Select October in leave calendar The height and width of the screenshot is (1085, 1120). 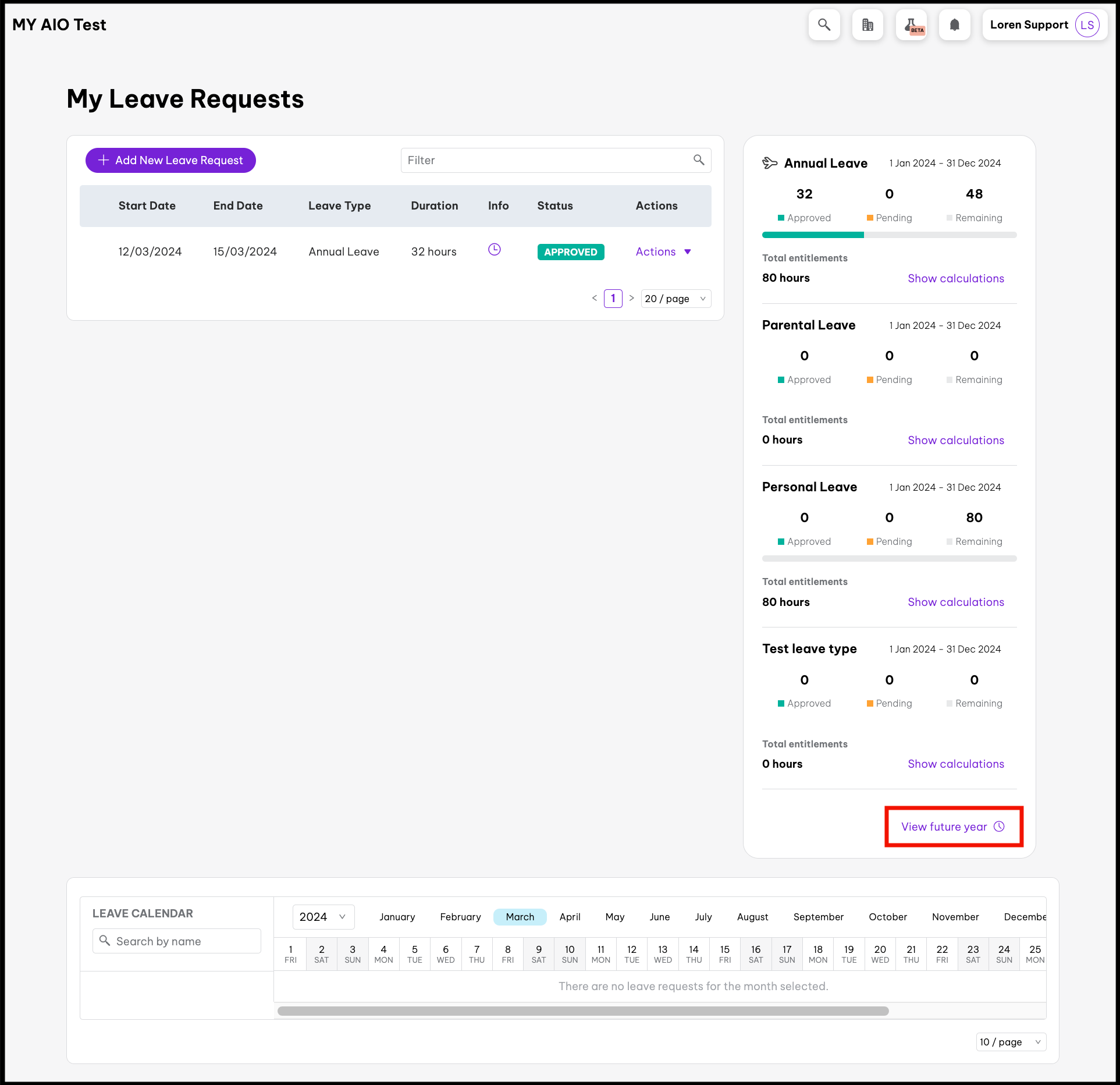tap(888, 917)
